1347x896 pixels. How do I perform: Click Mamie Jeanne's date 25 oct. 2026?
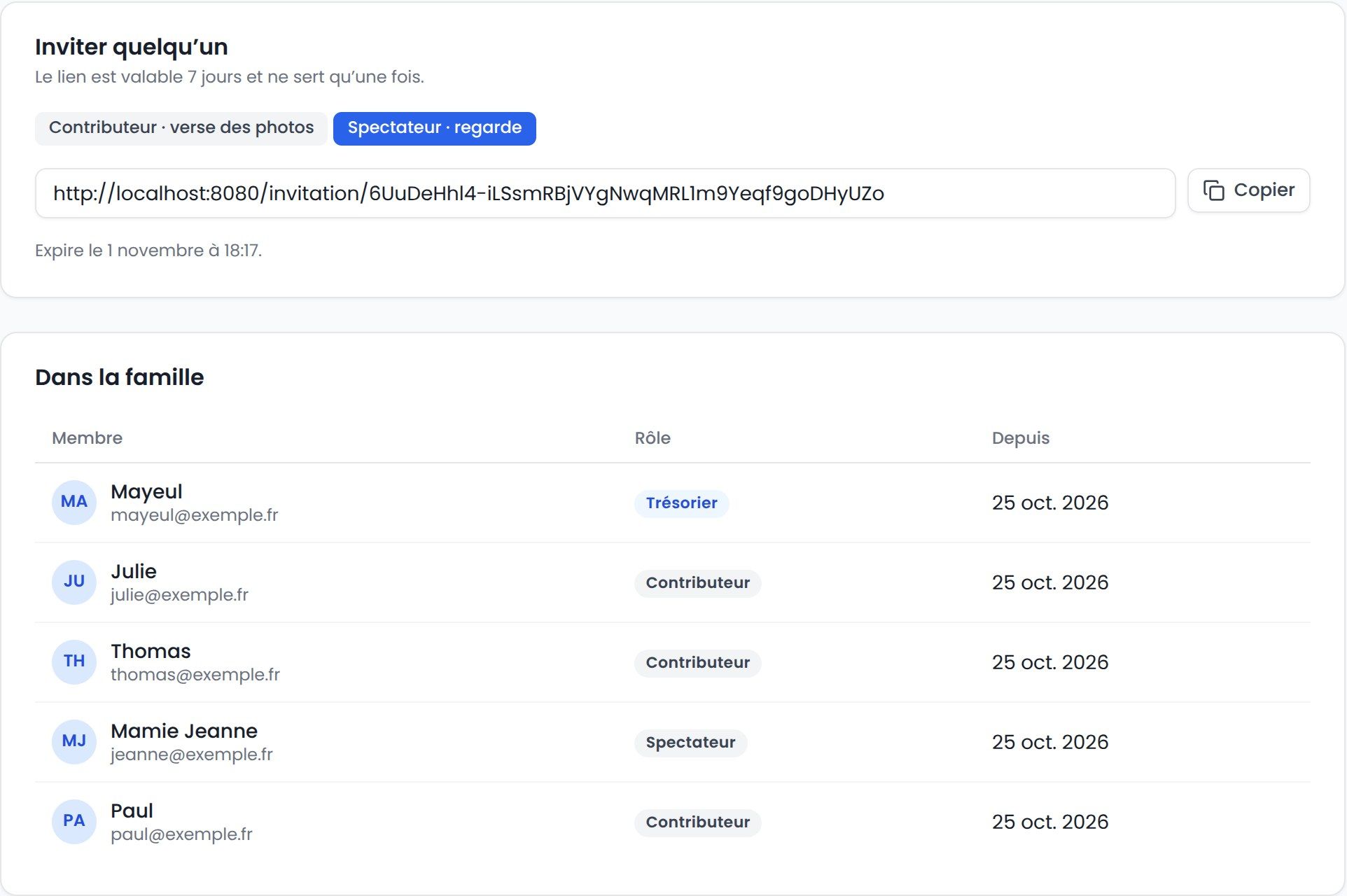1050,742
